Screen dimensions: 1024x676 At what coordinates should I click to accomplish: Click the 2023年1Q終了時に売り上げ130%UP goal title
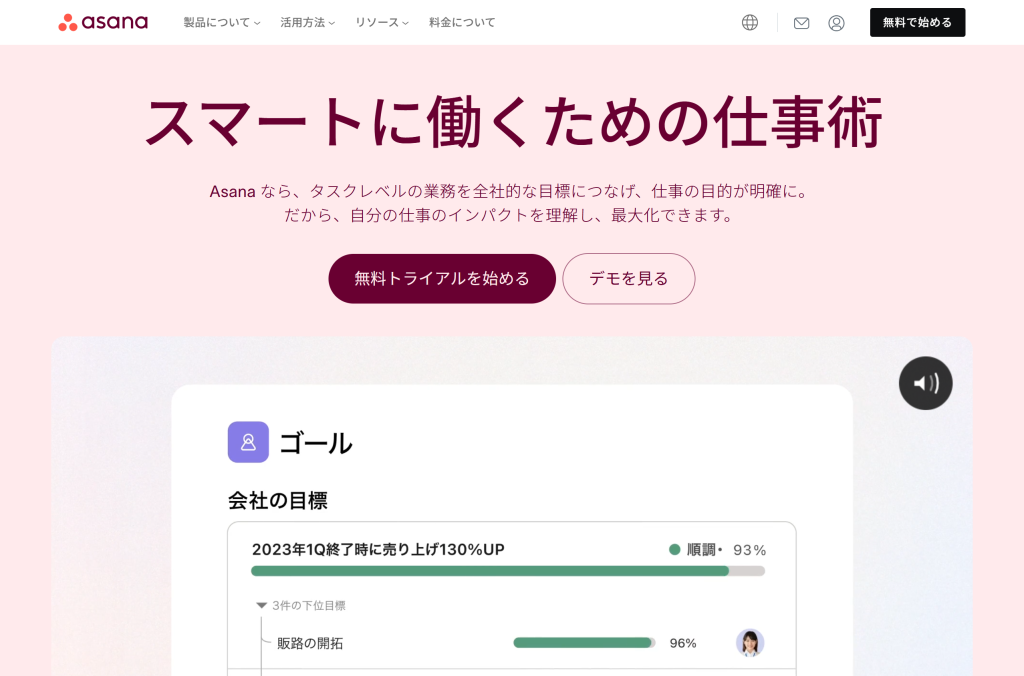click(378, 550)
